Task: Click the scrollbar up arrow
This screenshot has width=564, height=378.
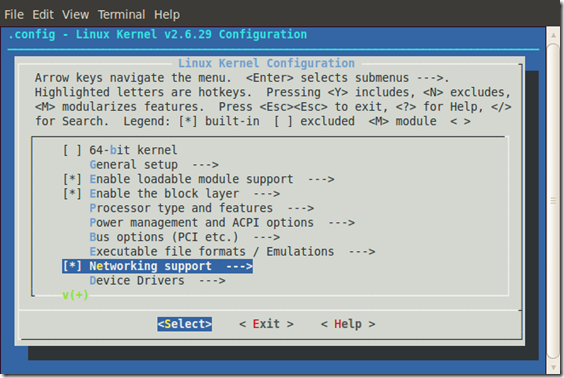Action: (x=553, y=35)
